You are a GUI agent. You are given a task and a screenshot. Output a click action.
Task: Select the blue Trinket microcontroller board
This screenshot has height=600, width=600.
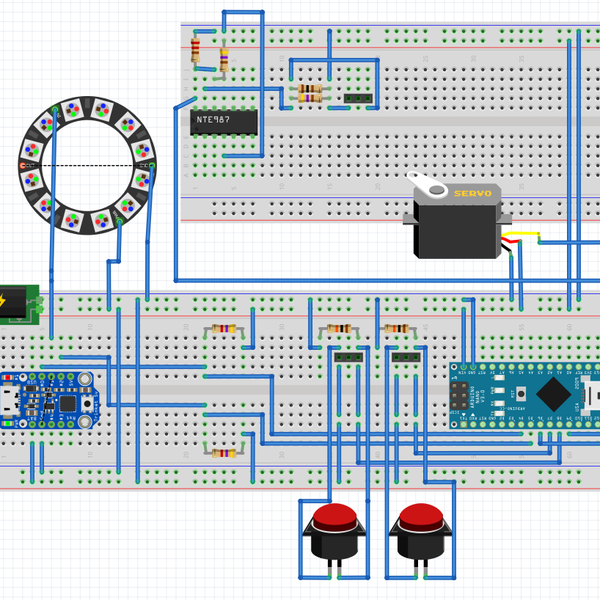point(49,400)
